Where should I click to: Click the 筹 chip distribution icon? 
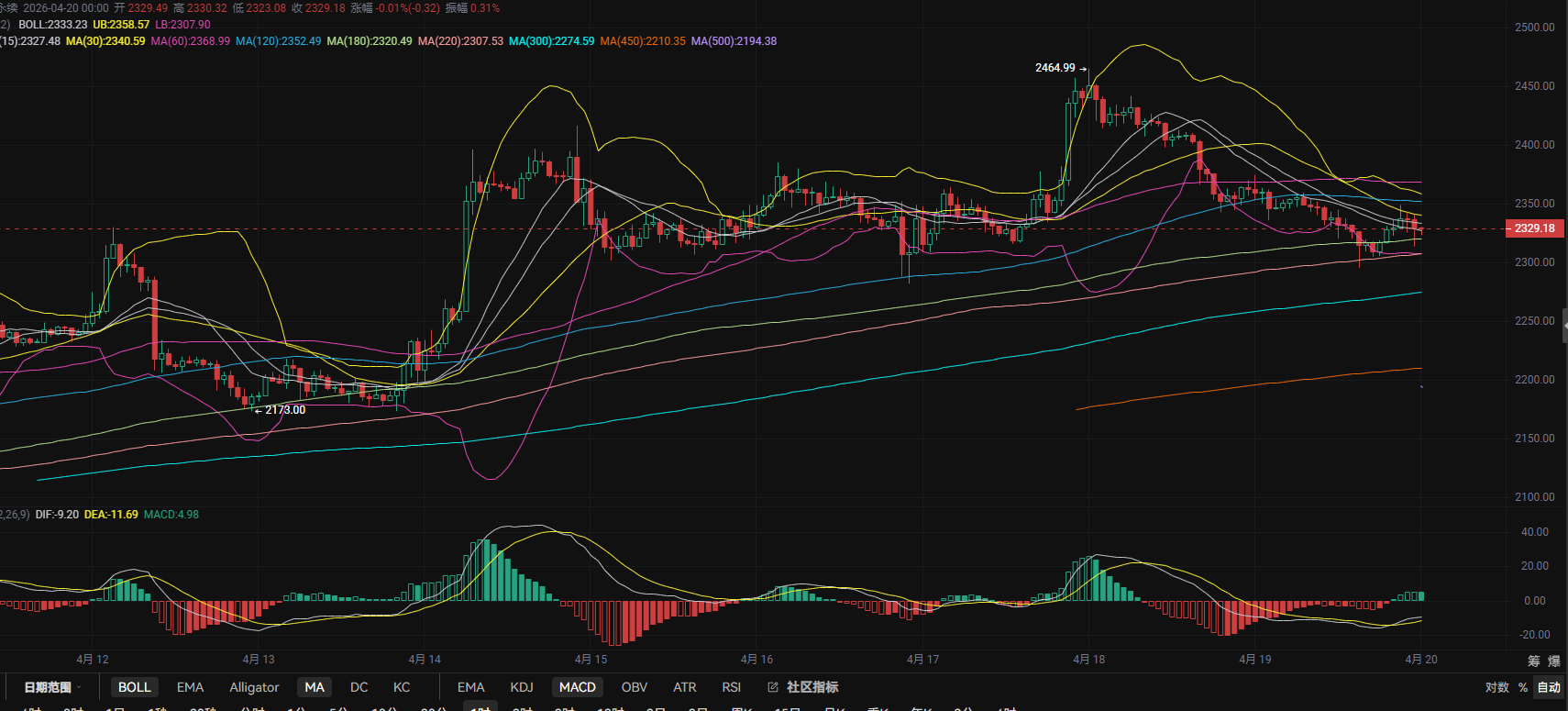click(x=1533, y=661)
